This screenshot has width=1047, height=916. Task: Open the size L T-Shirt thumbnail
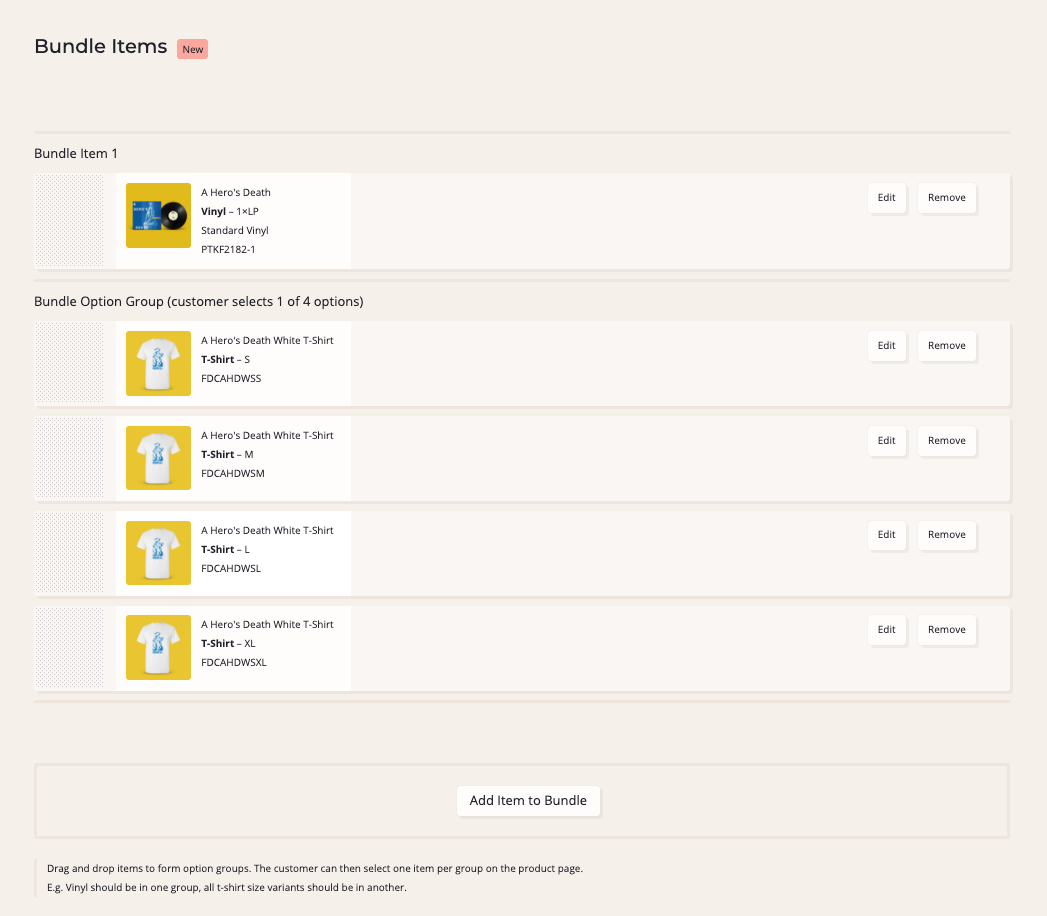158,553
